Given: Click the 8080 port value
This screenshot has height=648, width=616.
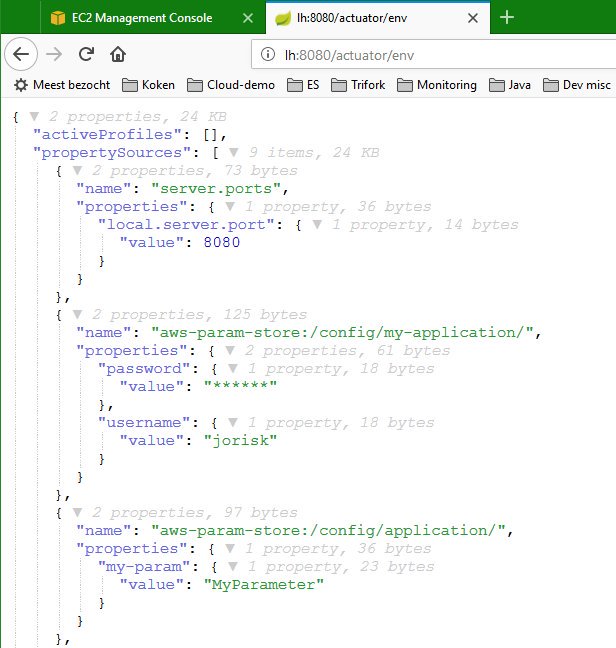Looking at the screenshot, I should [x=221, y=243].
